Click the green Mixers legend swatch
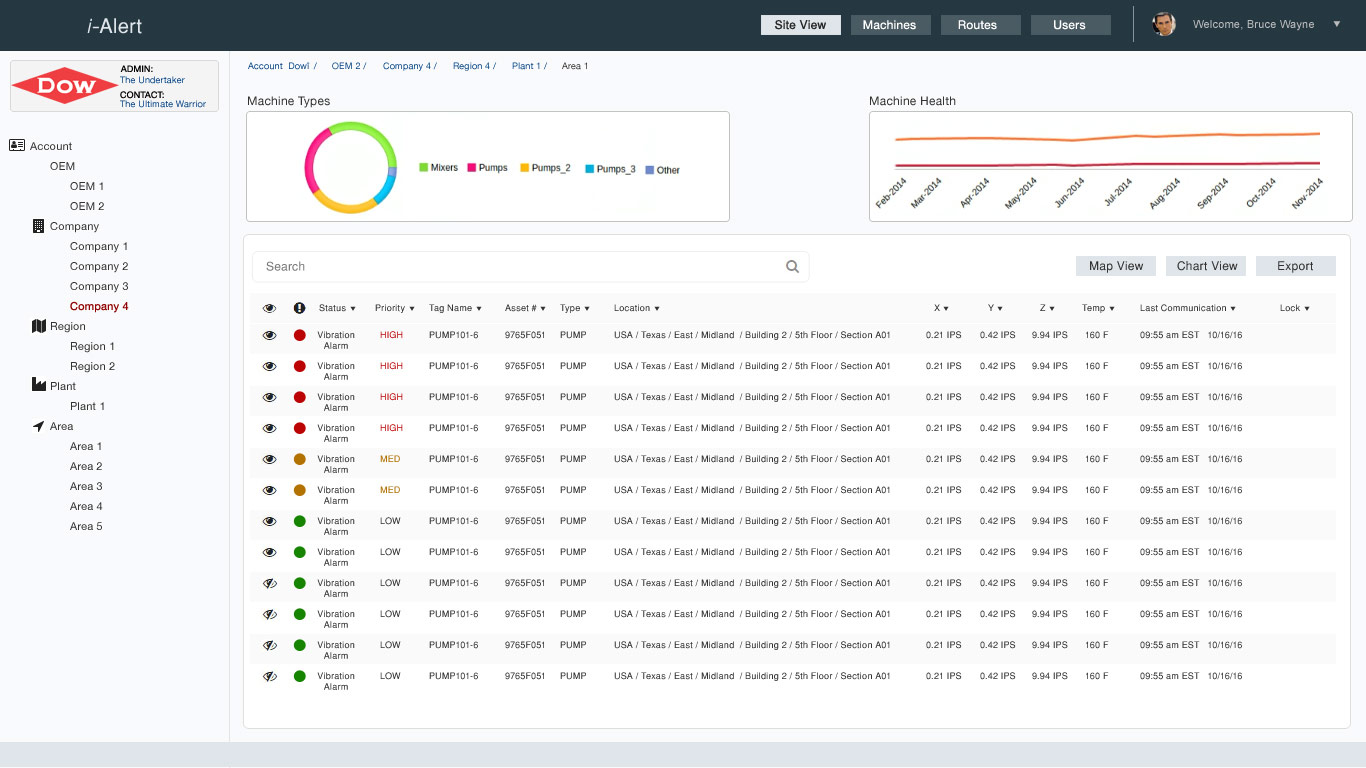The height and width of the screenshot is (768, 1366). click(424, 168)
